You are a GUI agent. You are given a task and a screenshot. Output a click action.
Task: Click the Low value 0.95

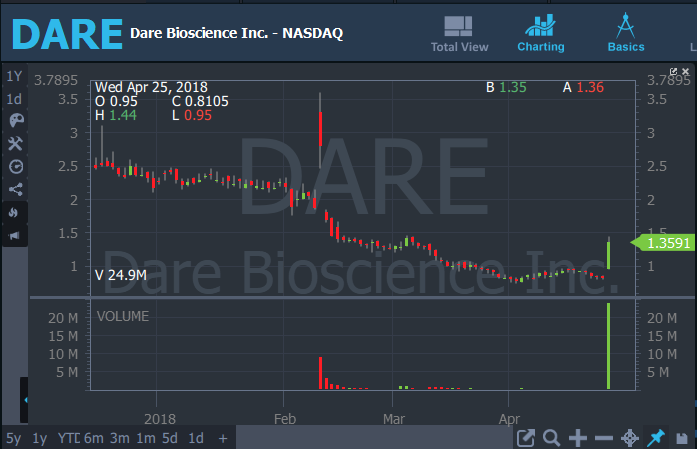coord(198,115)
